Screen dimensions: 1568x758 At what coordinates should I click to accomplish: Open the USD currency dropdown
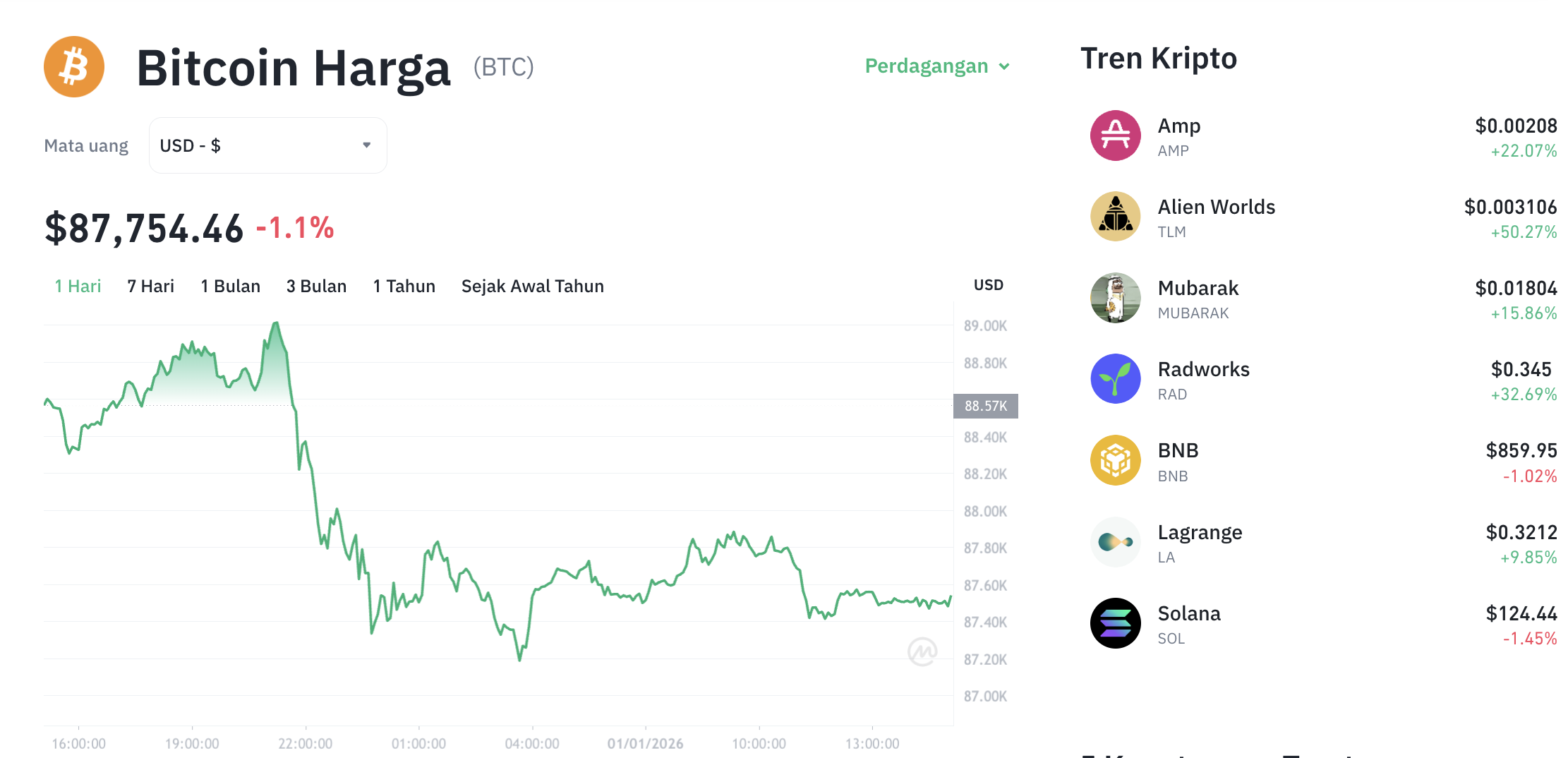tap(267, 145)
